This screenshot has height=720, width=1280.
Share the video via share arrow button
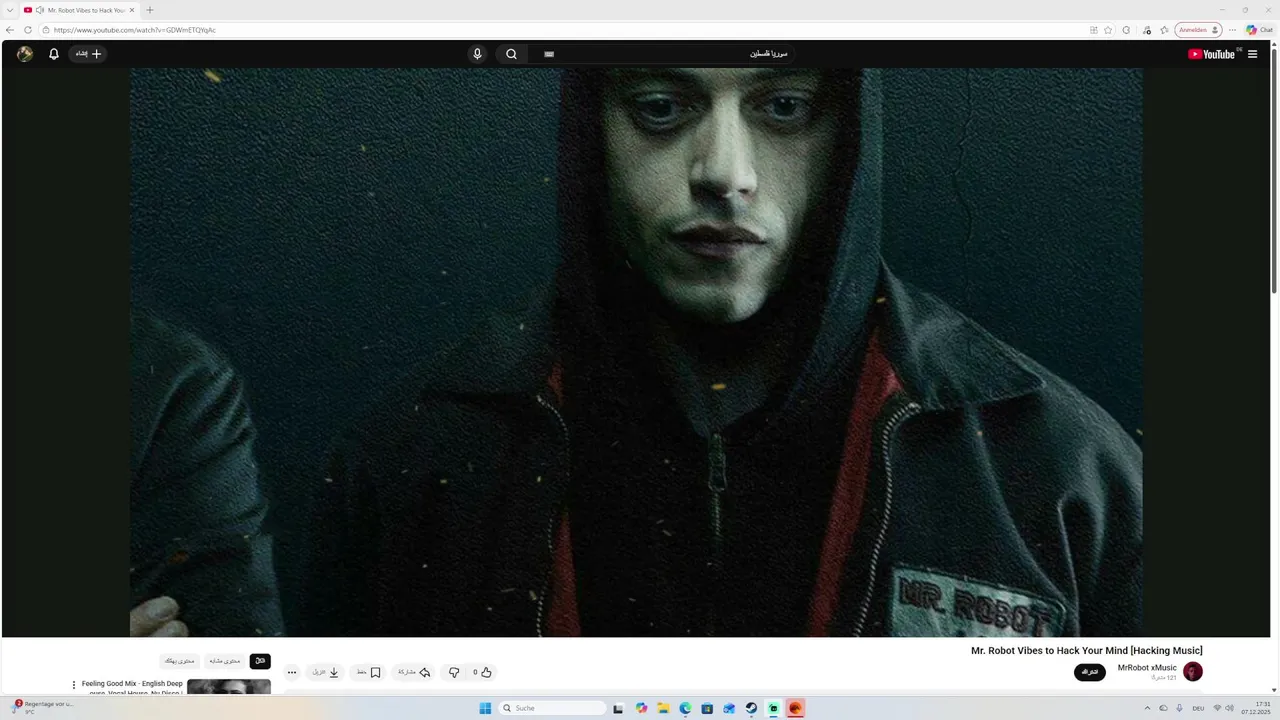[414, 672]
